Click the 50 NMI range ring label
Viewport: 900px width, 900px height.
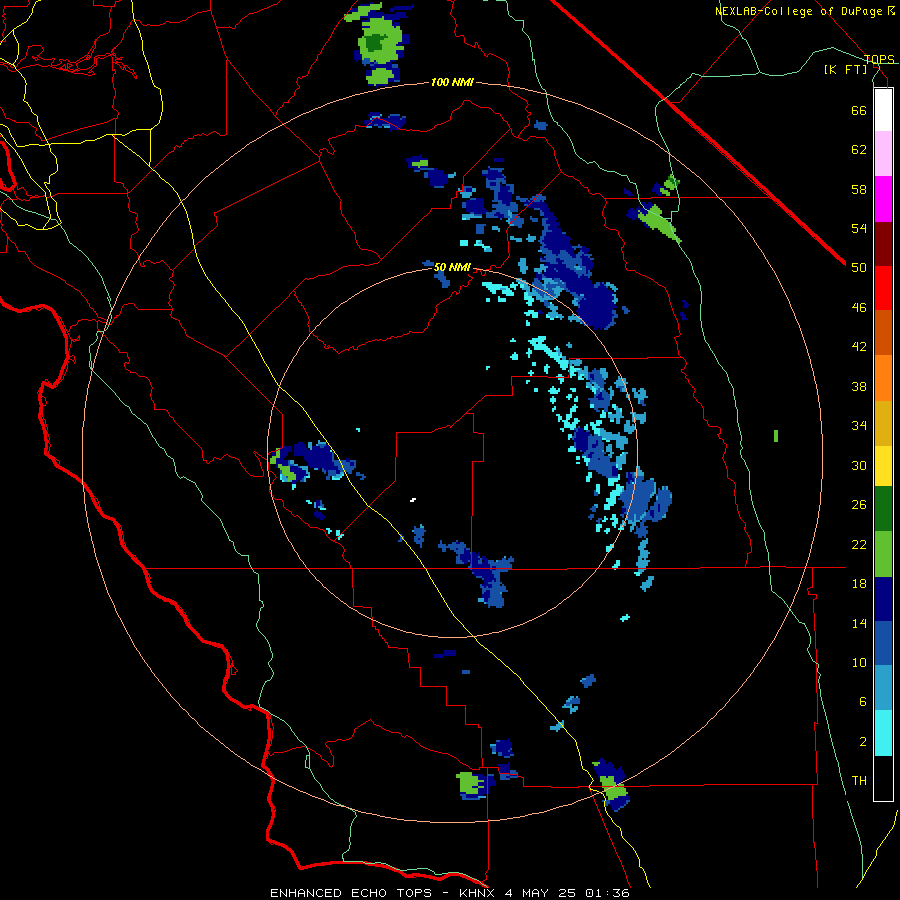pos(452,267)
